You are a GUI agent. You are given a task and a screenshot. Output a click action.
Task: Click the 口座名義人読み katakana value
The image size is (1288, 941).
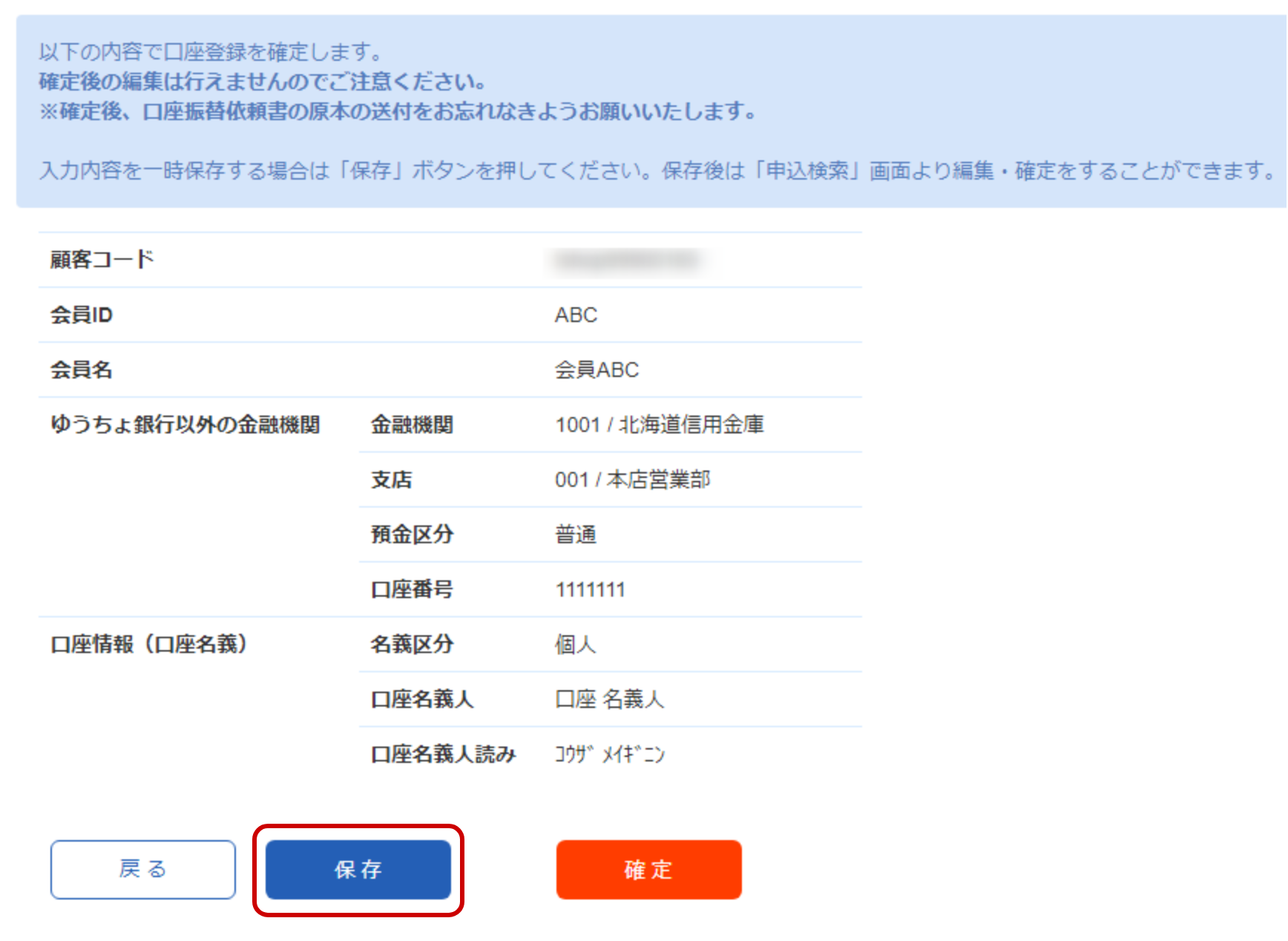[608, 753]
